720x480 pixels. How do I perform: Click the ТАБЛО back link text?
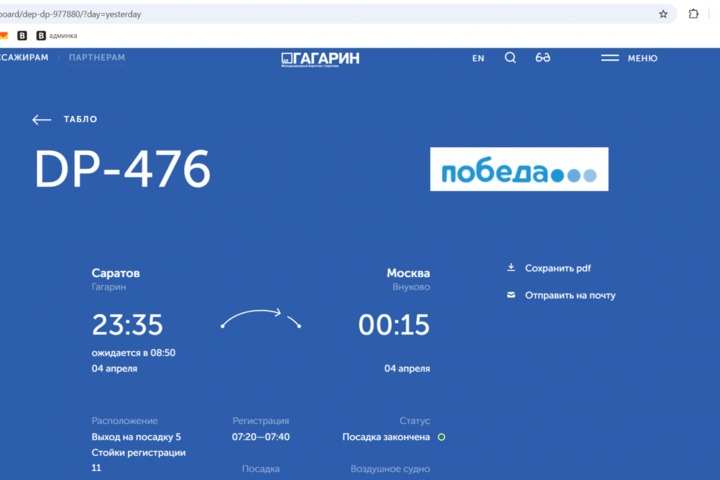tap(80, 120)
